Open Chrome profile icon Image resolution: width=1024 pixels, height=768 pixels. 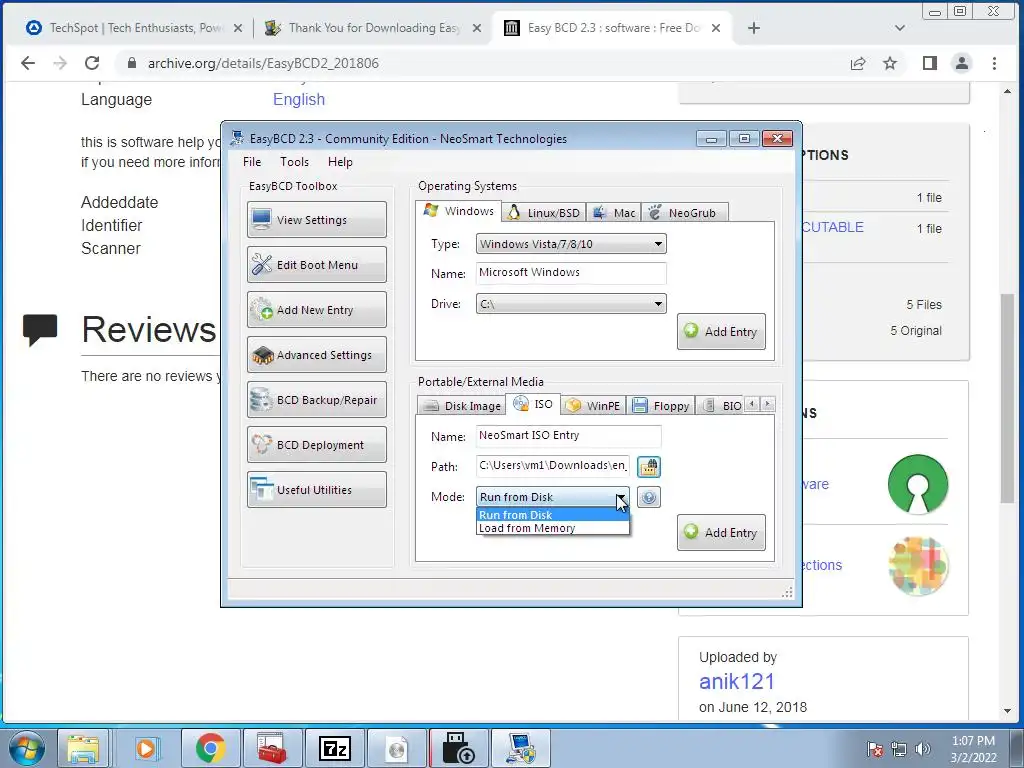pyautogui.click(x=961, y=63)
